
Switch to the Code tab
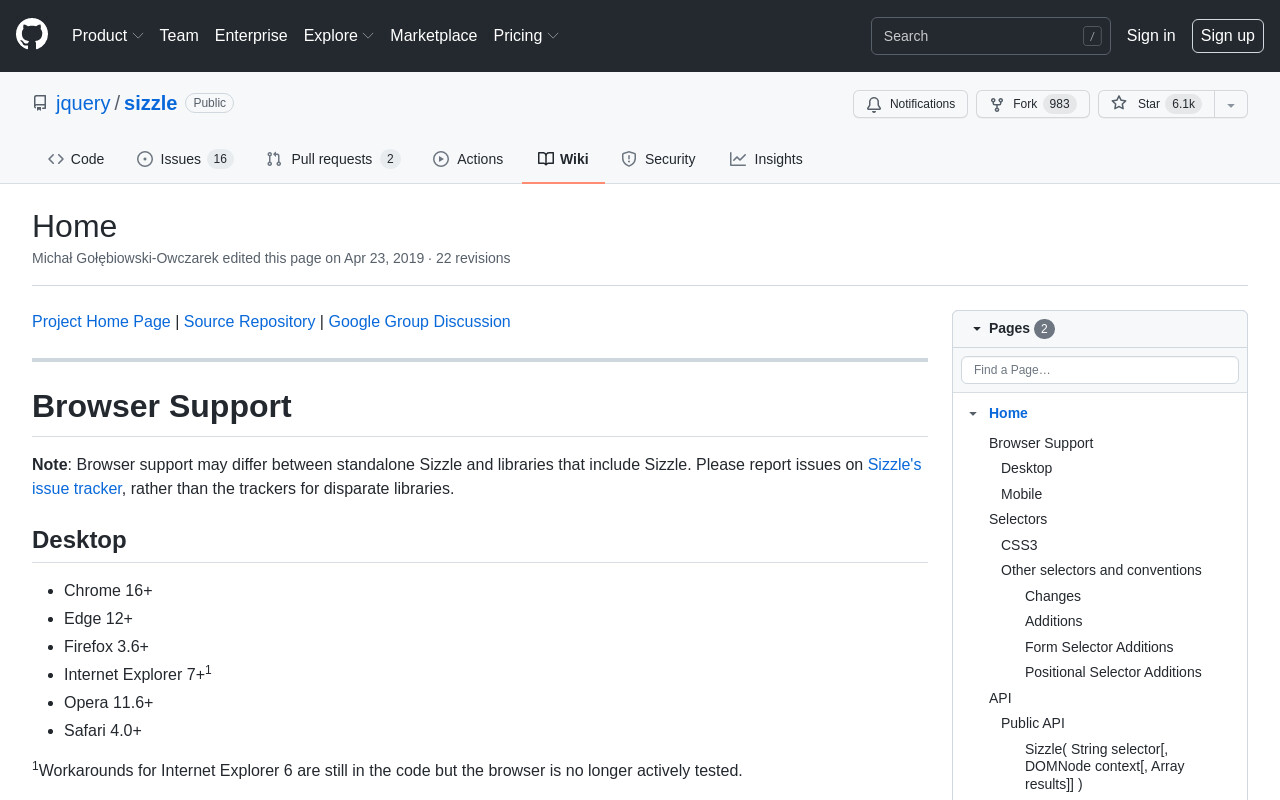[x=76, y=159]
